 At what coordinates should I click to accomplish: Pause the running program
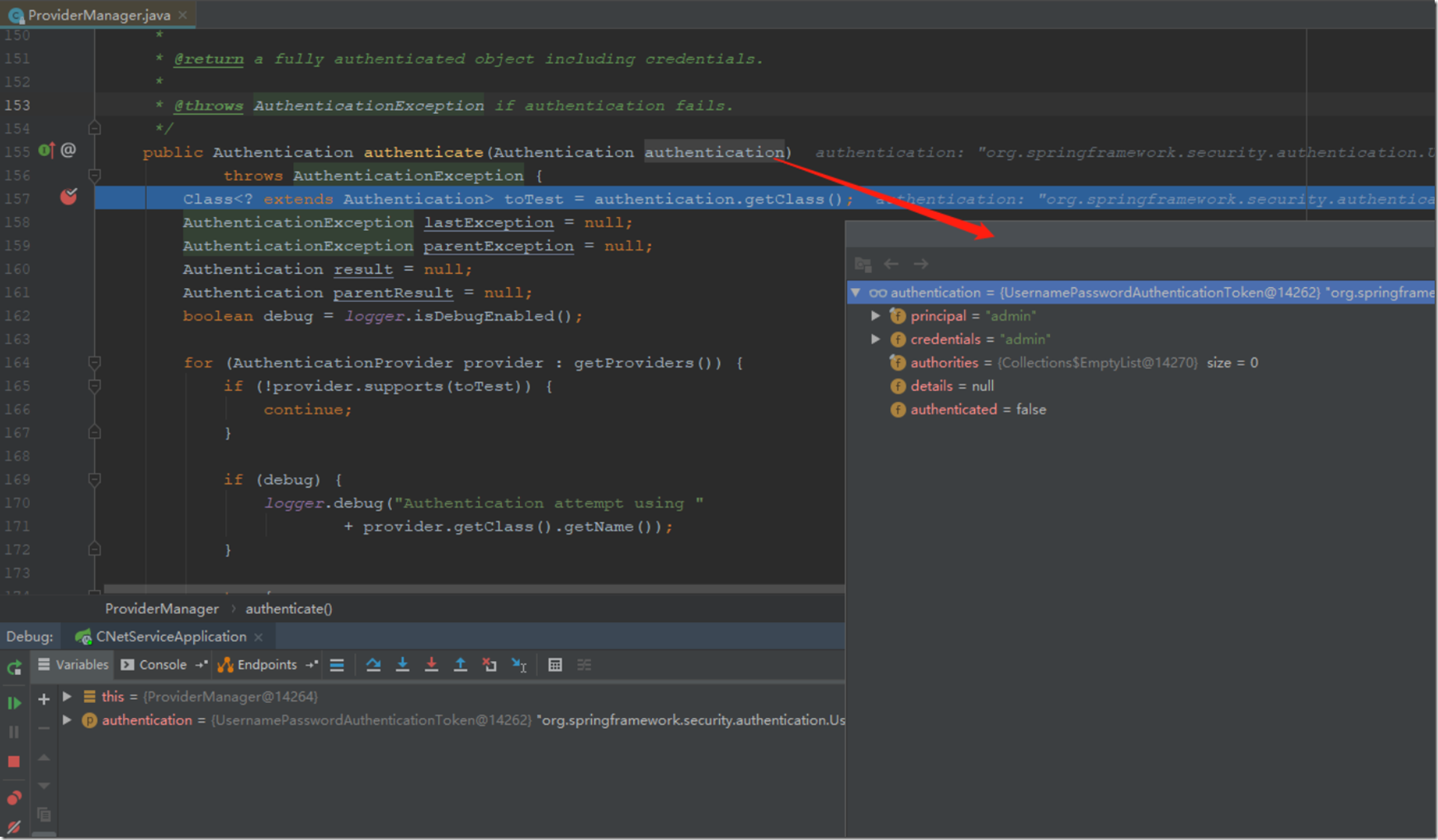pos(14,732)
